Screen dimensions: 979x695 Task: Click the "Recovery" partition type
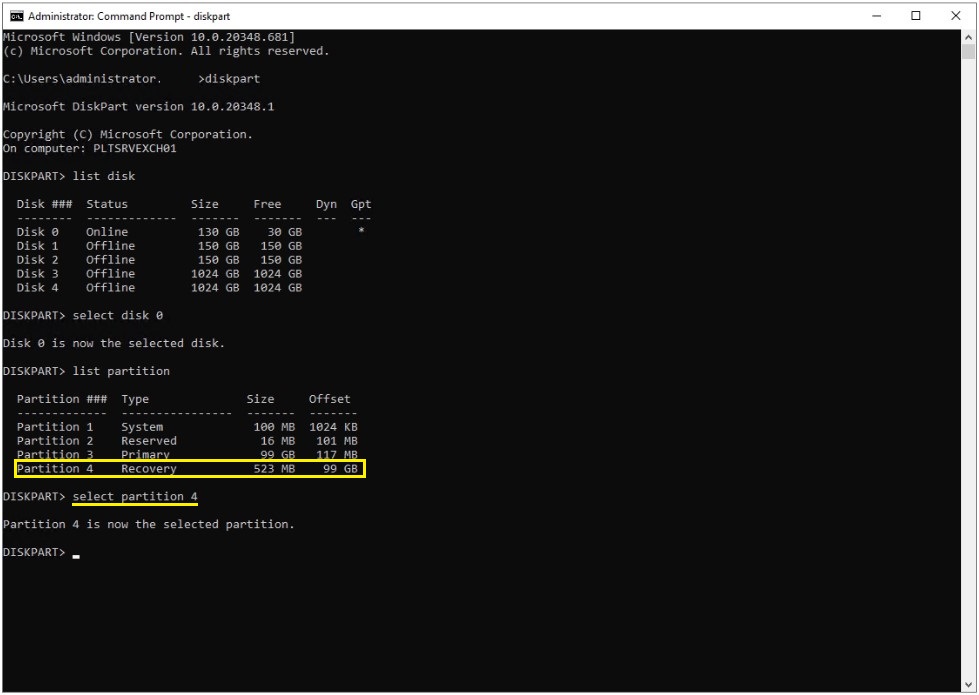click(149, 468)
